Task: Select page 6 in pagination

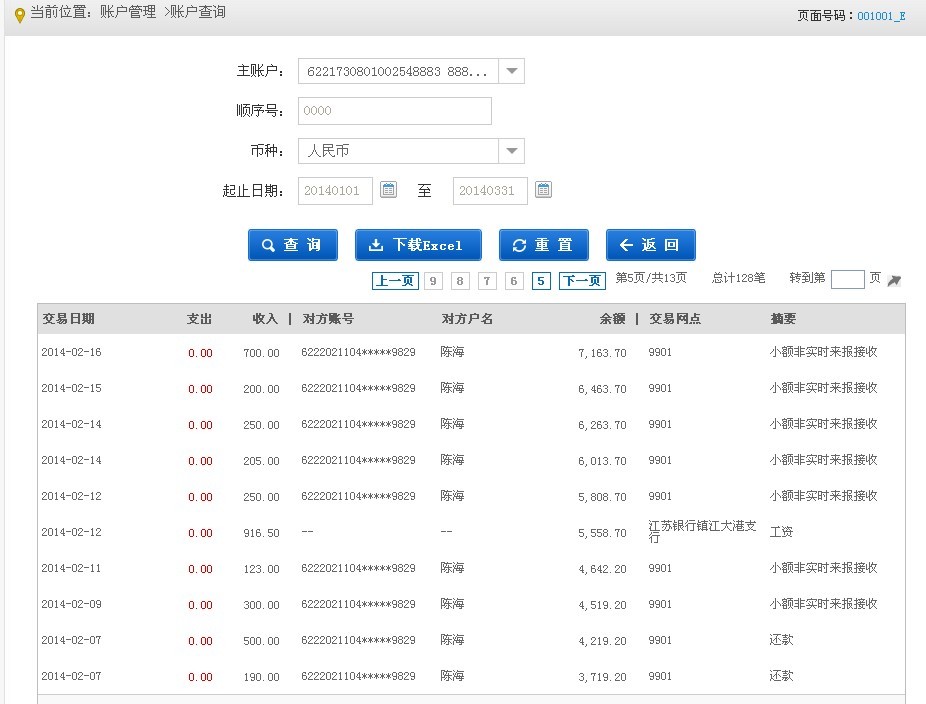Action: click(514, 281)
